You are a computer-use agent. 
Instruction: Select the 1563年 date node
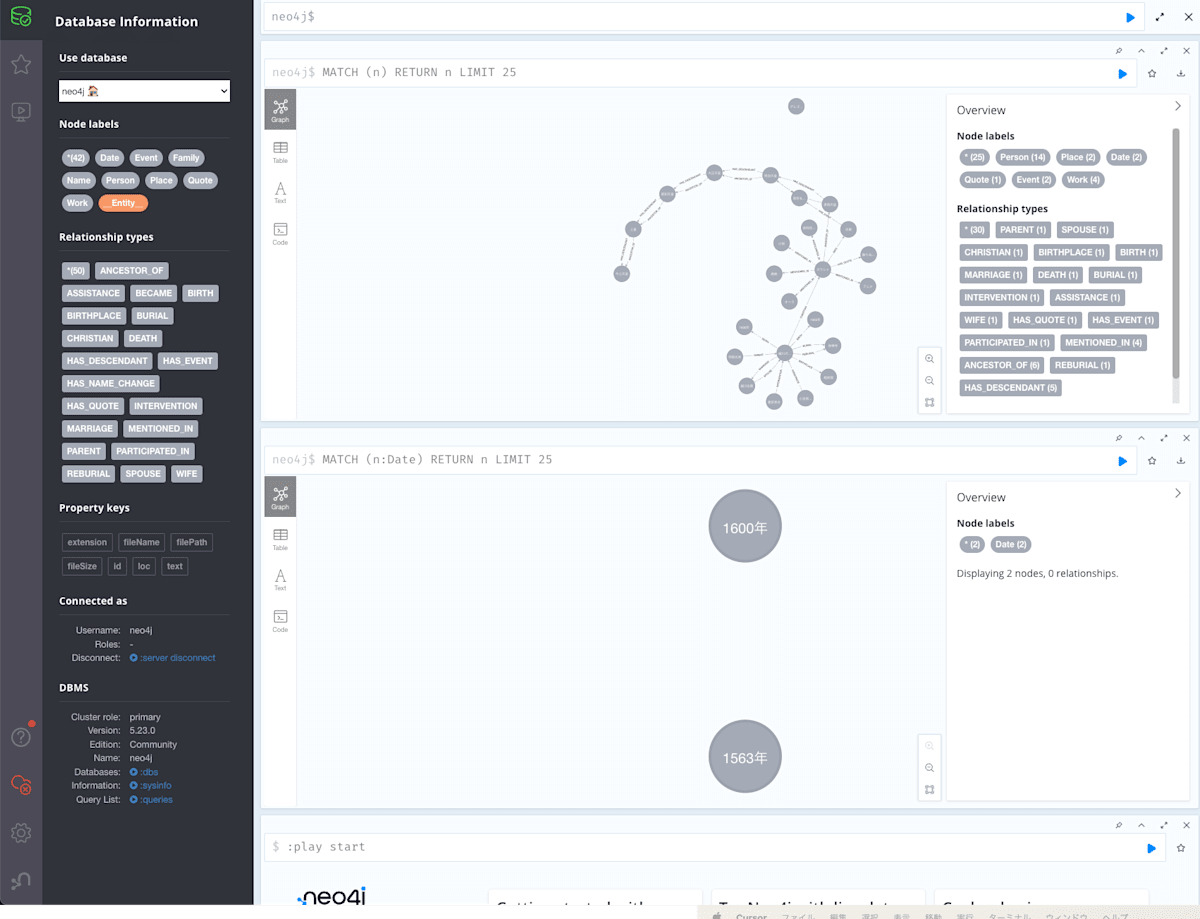tap(745, 757)
